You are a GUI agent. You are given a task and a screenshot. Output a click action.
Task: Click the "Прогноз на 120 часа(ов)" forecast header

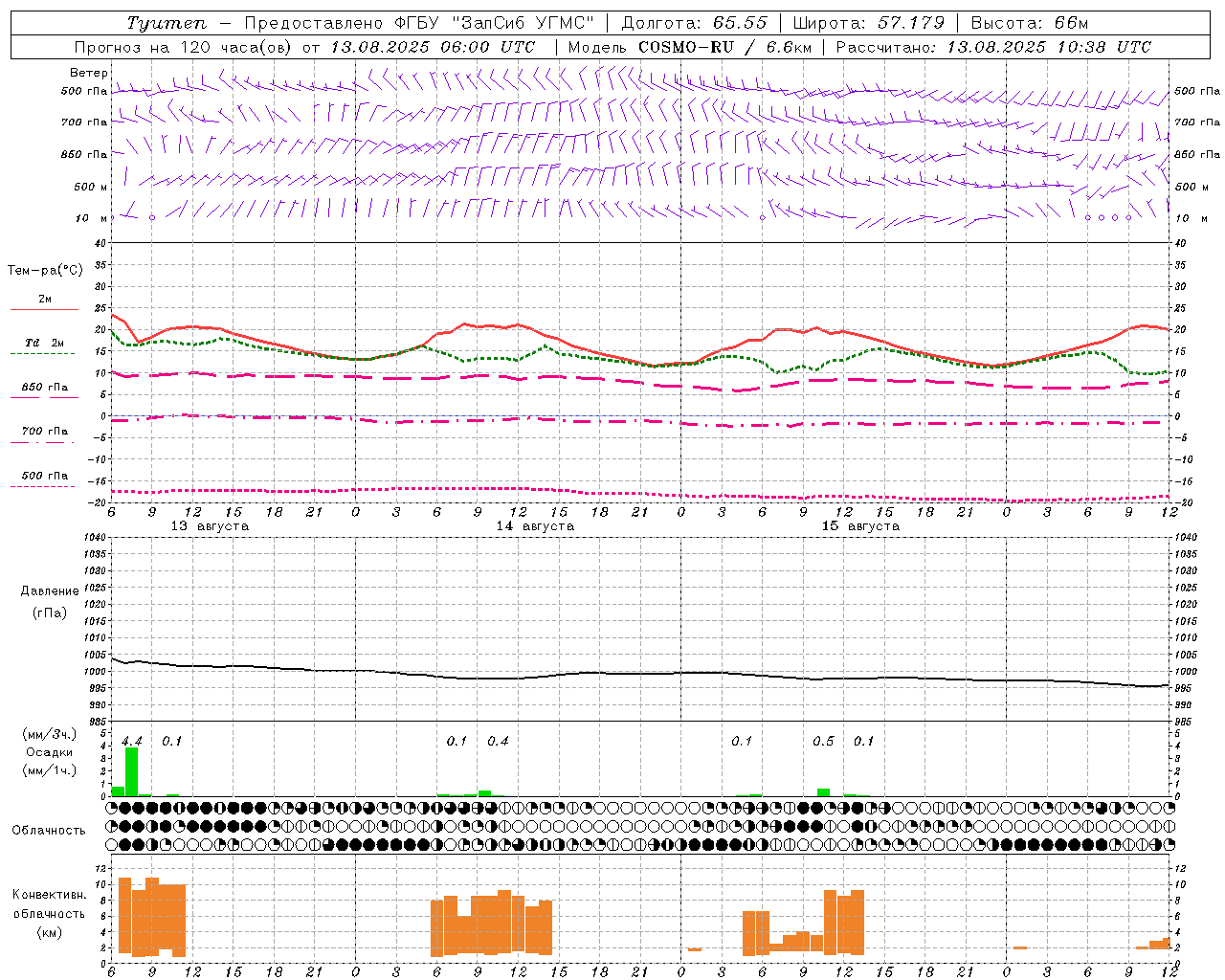(184, 47)
